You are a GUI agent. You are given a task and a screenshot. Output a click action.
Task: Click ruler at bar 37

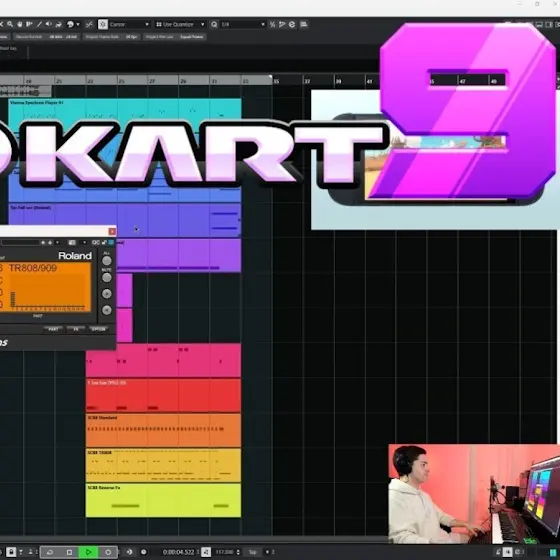307,81
